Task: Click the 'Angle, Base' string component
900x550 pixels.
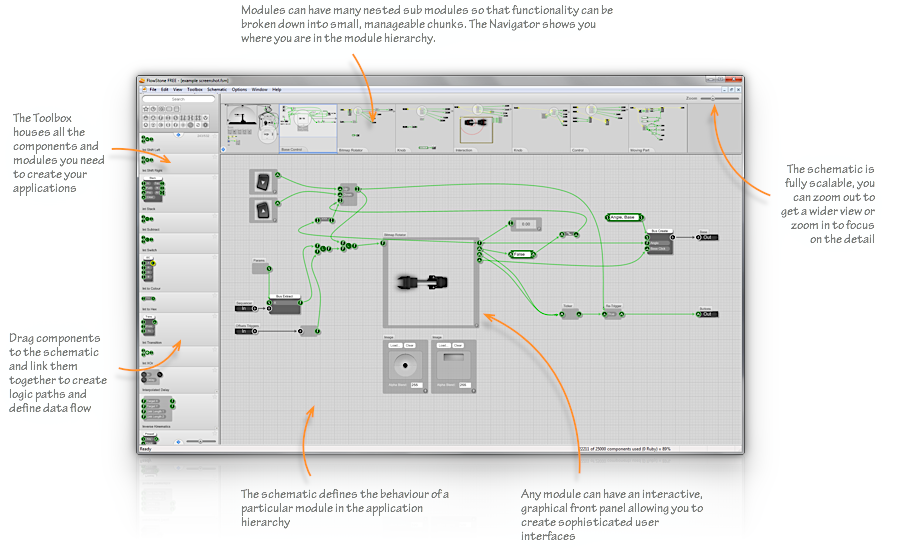Action: [x=624, y=218]
